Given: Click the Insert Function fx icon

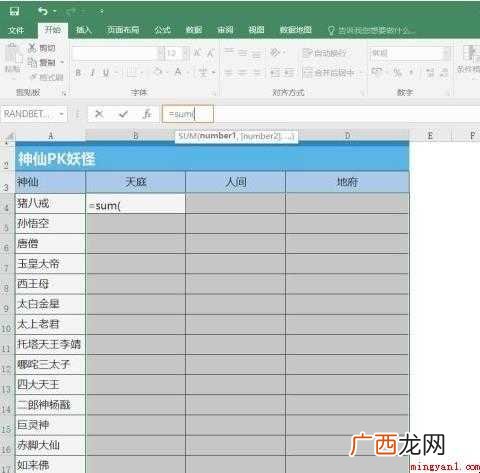Looking at the screenshot, I should pyautogui.click(x=147, y=114).
